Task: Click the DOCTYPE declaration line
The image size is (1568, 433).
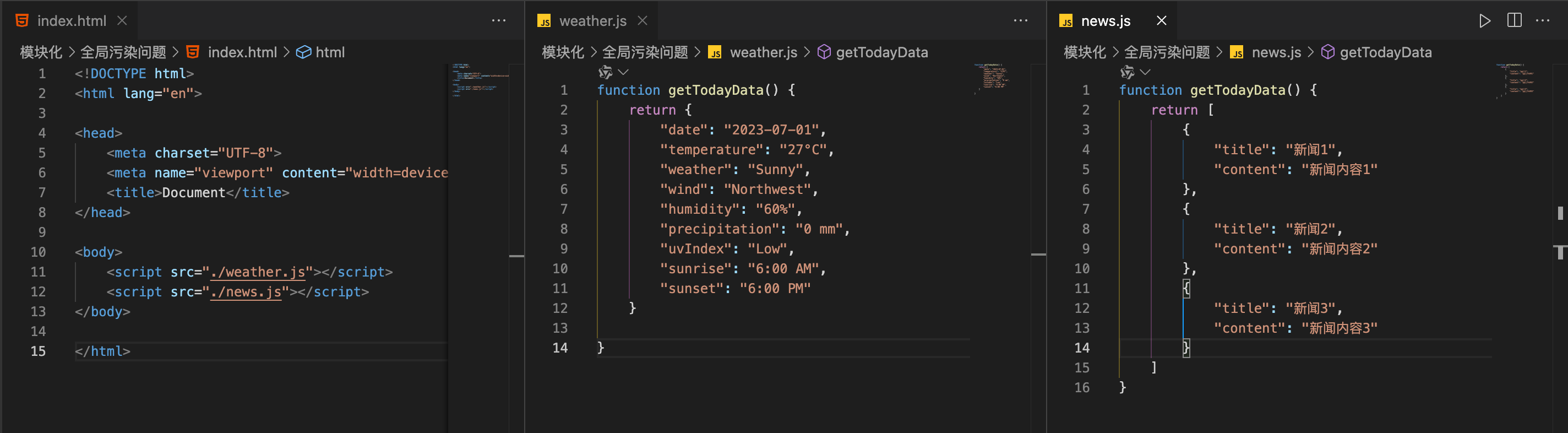Action: tap(134, 74)
